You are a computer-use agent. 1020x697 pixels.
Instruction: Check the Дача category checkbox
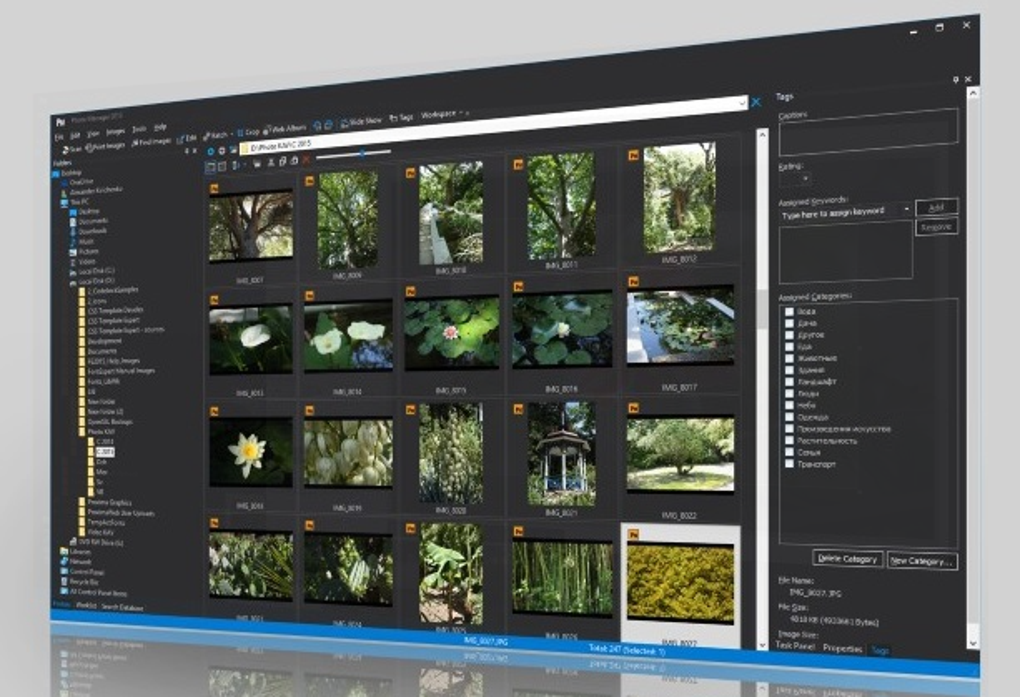click(x=789, y=323)
